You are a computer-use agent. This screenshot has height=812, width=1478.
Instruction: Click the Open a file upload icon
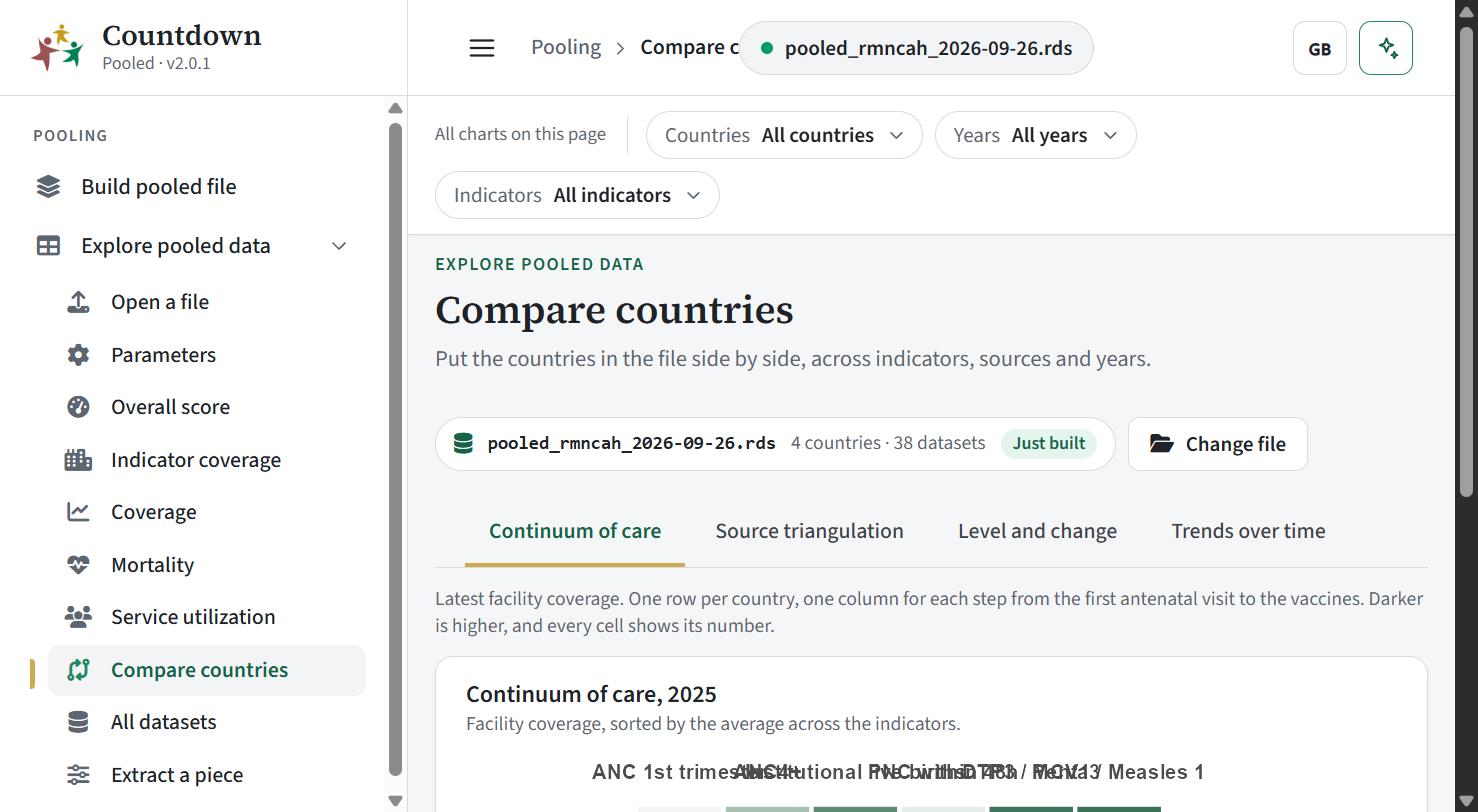78,302
